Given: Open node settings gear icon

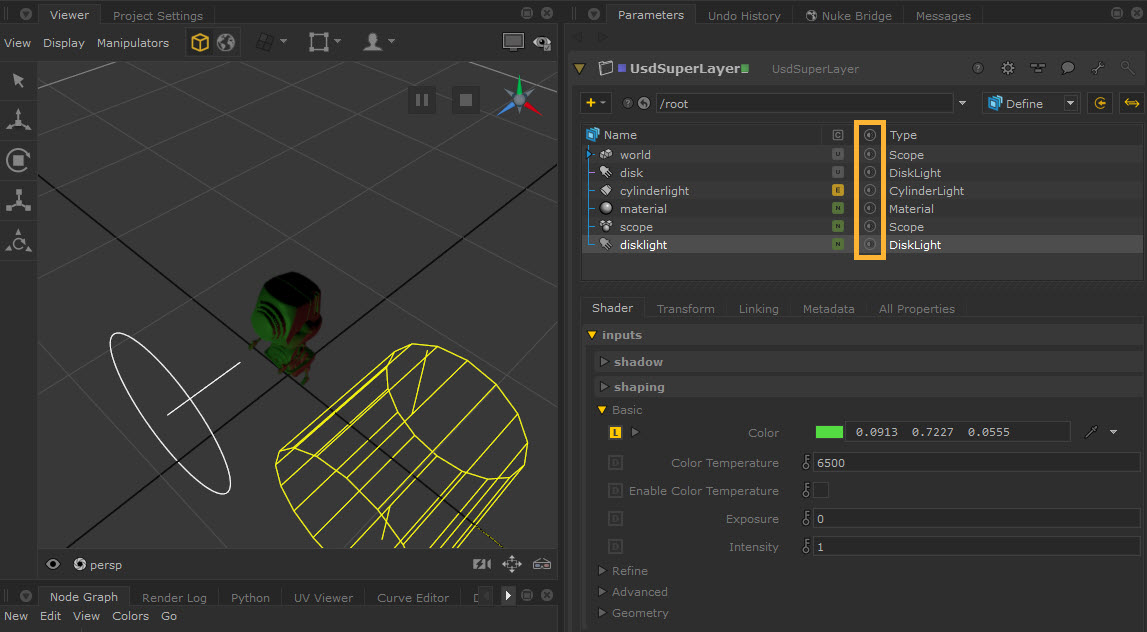Looking at the screenshot, I should click(x=1007, y=68).
